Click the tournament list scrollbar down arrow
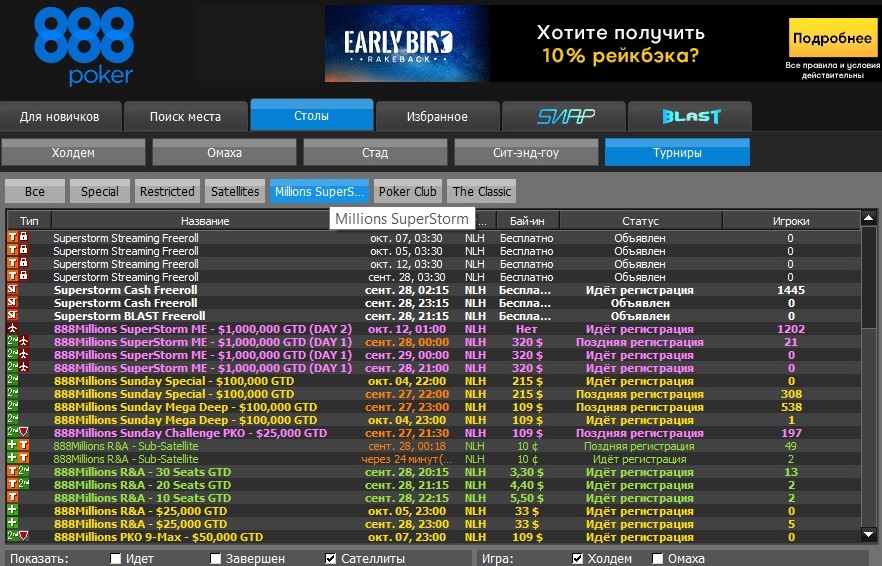 (869, 535)
